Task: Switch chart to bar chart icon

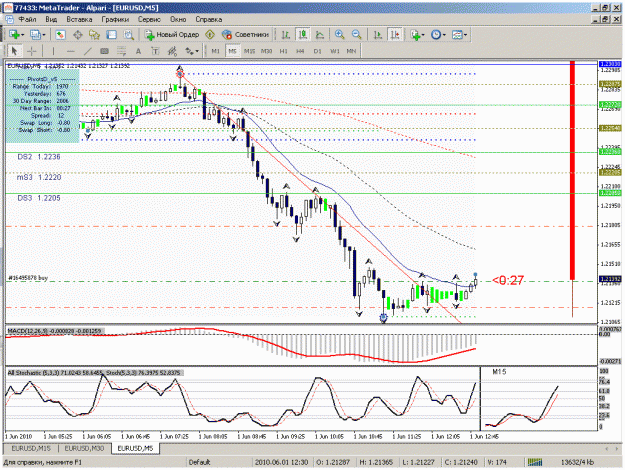Action: pos(285,35)
